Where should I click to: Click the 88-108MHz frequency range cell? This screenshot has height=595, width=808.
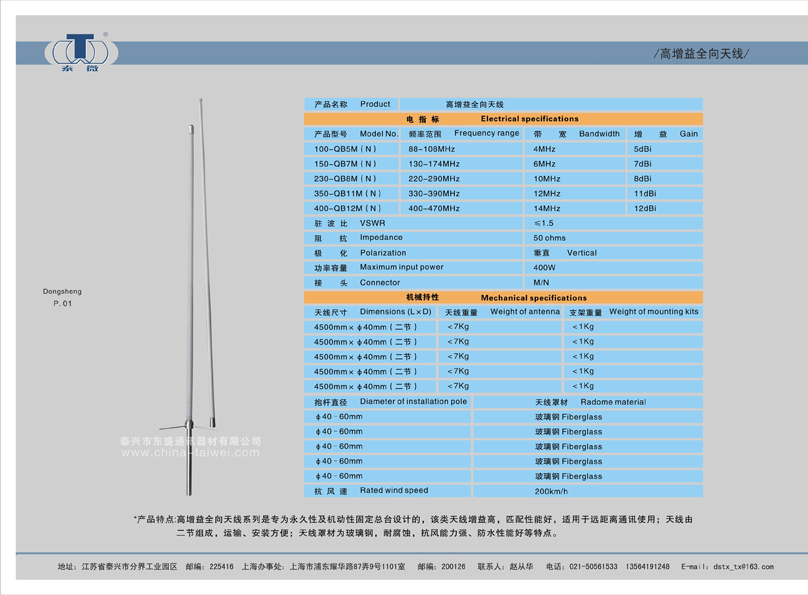pyautogui.click(x=432, y=149)
